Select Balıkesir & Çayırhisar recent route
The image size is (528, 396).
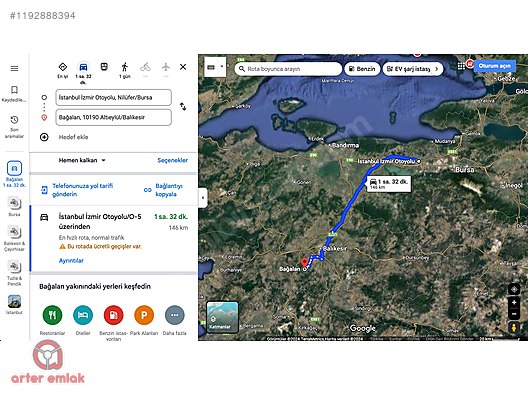point(14,238)
